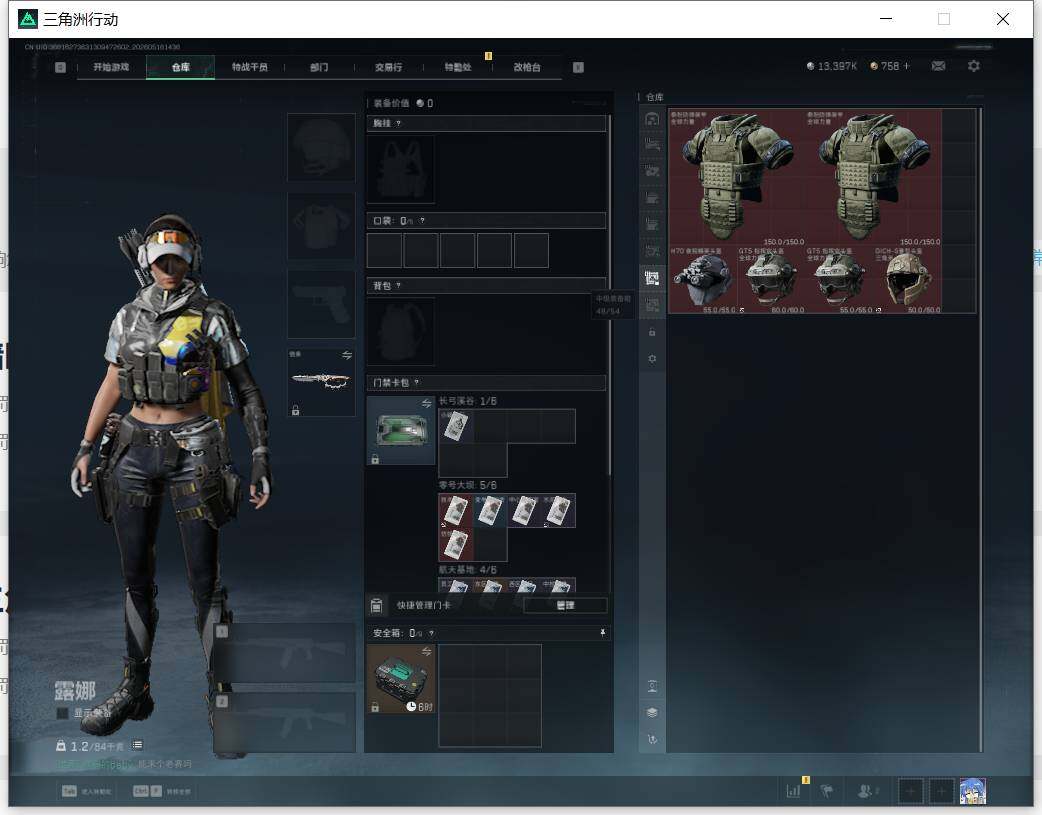Open game settings gear in top bar
The height and width of the screenshot is (815, 1042).
tap(974, 66)
